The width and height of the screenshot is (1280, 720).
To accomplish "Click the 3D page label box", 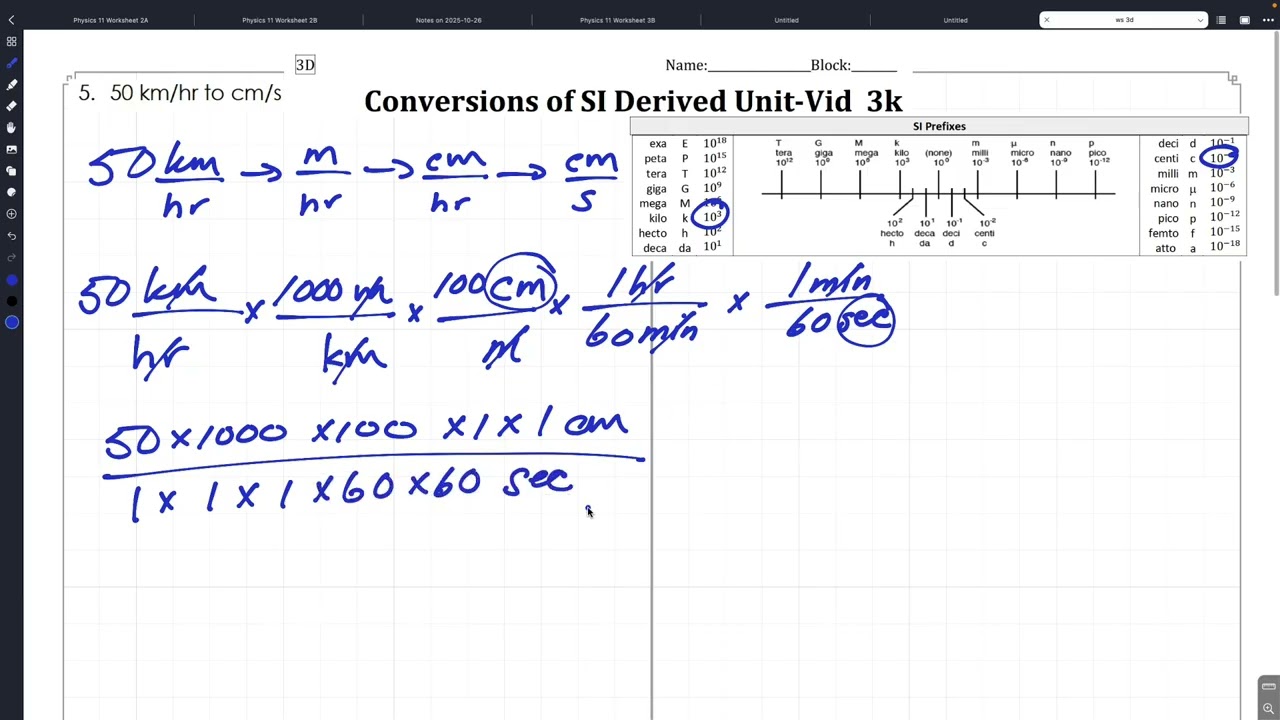I will (305, 65).
